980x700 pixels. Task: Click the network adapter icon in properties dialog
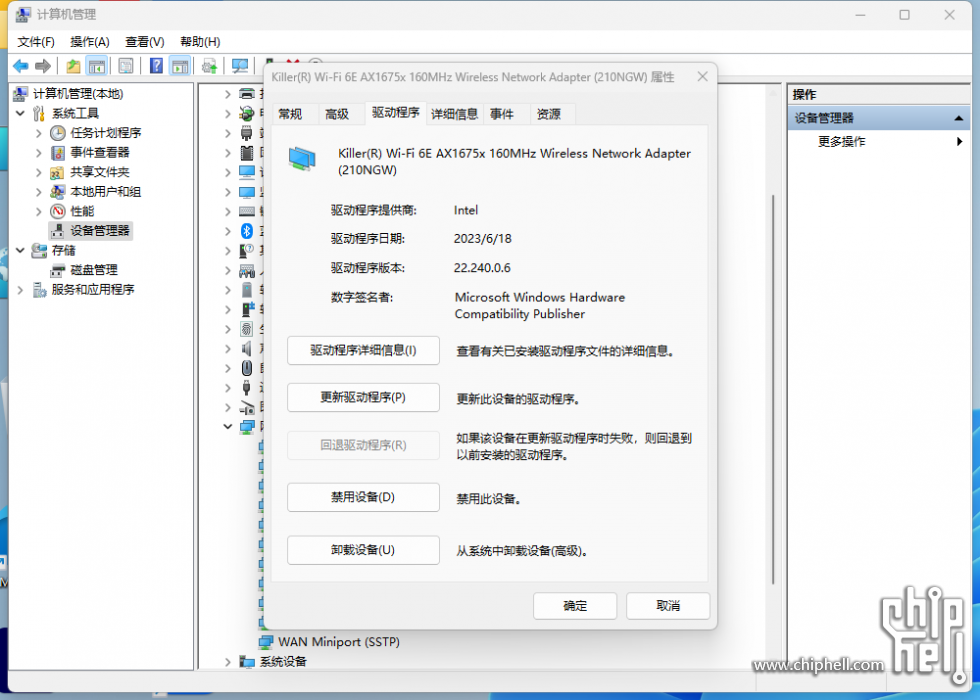pyautogui.click(x=302, y=159)
